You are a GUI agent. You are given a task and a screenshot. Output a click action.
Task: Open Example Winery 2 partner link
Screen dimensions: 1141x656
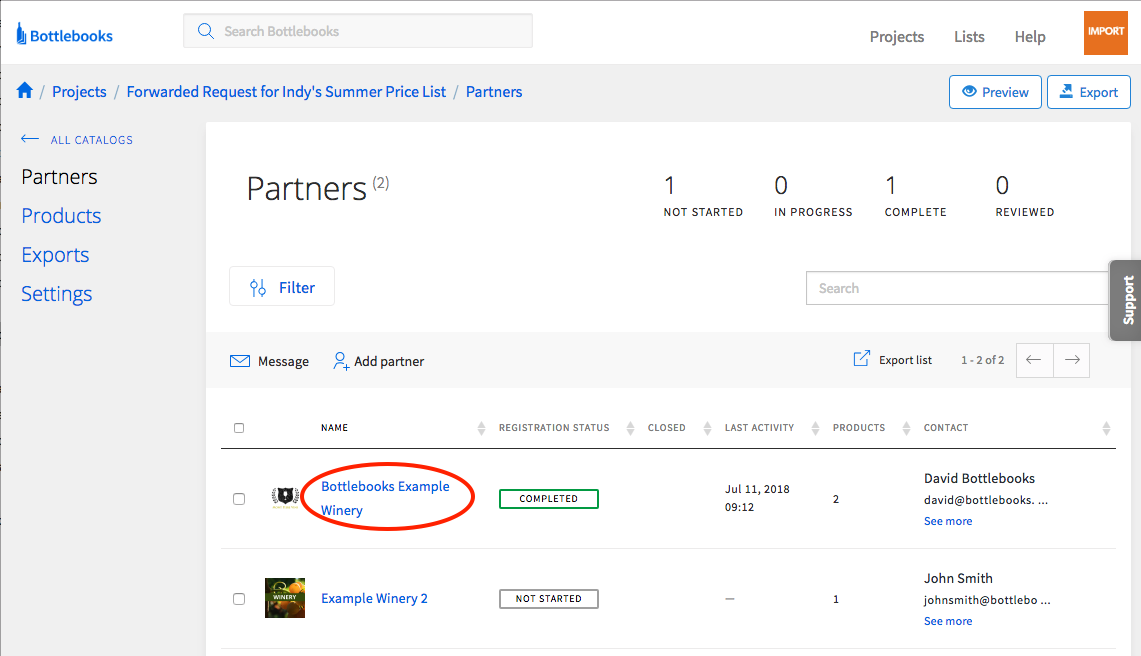[374, 598]
